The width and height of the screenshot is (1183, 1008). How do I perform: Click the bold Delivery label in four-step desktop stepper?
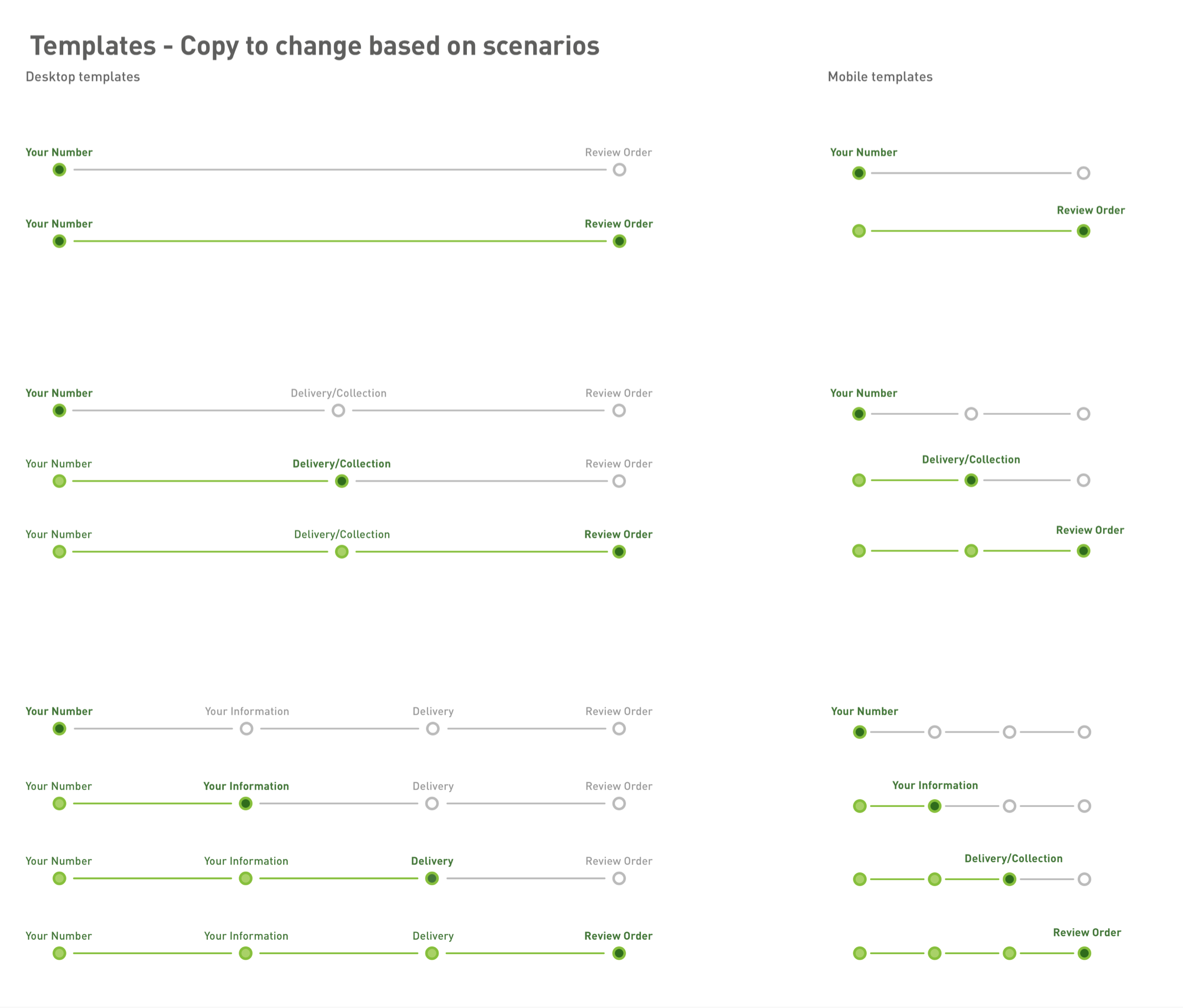coord(432,861)
